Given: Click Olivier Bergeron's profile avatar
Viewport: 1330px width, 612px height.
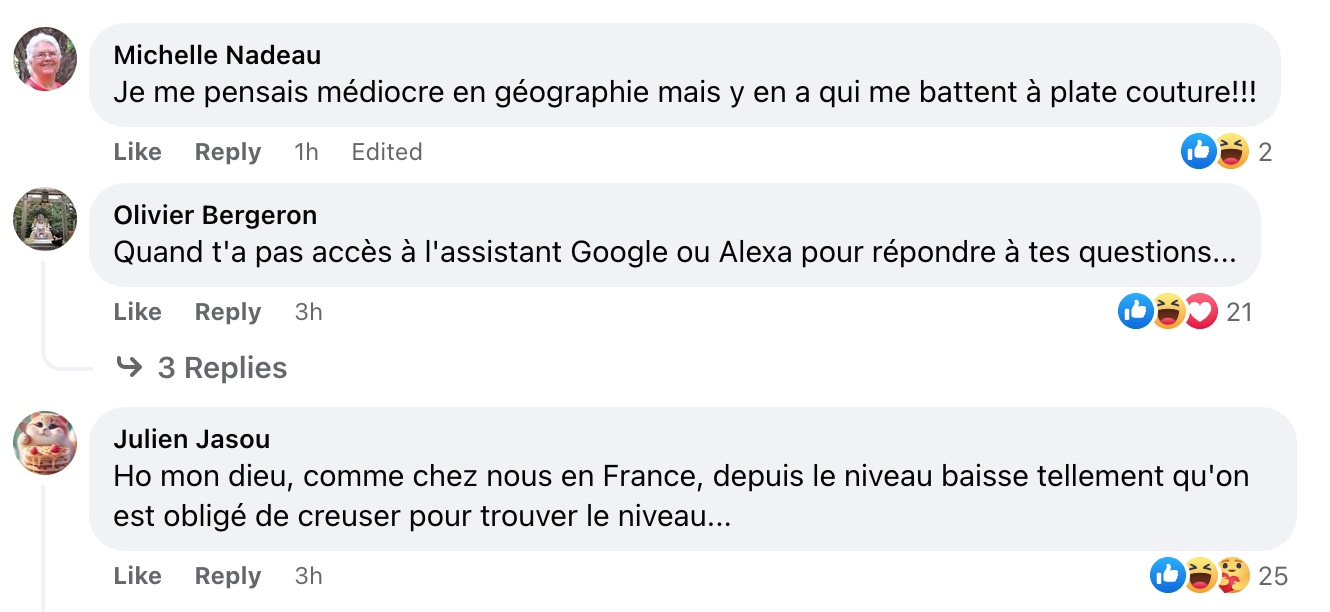Looking at the screenshot, I should pyautogui.click(x=45, y=219).
